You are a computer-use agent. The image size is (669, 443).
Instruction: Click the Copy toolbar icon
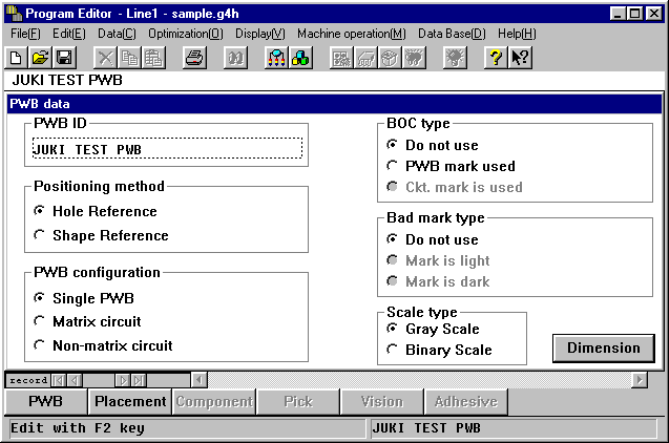(129, 58)
